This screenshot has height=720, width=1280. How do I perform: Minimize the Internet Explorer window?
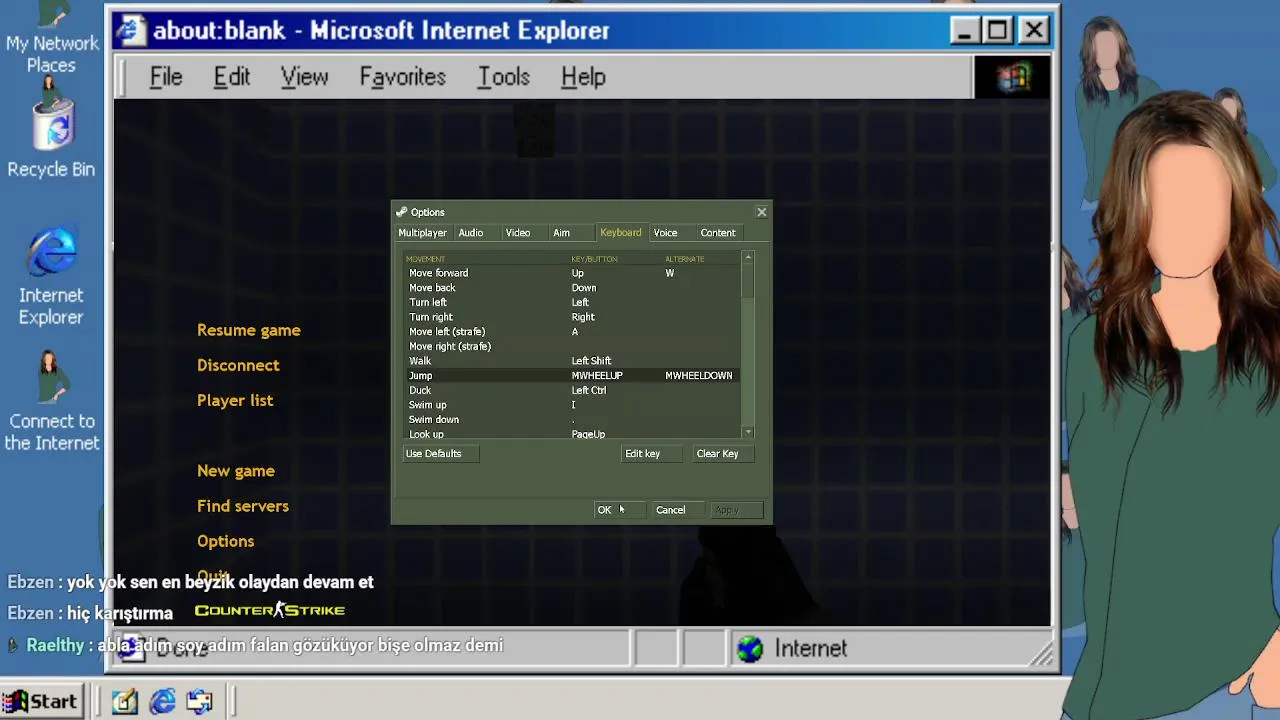click(x=964, y=30)
